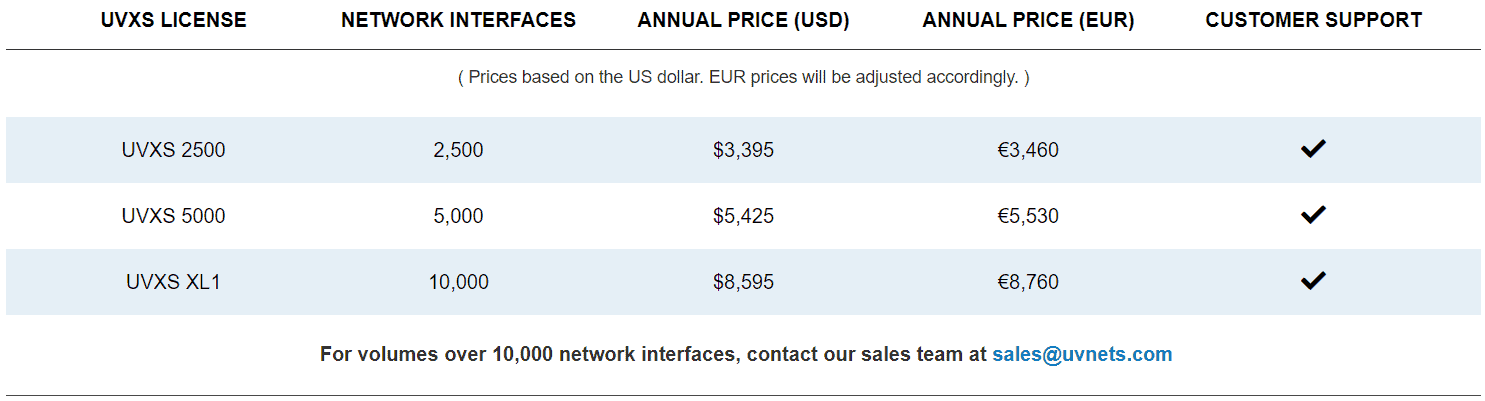
Task: Click the ANNUAL PRICE (EUR) header
Action: 1028,20
